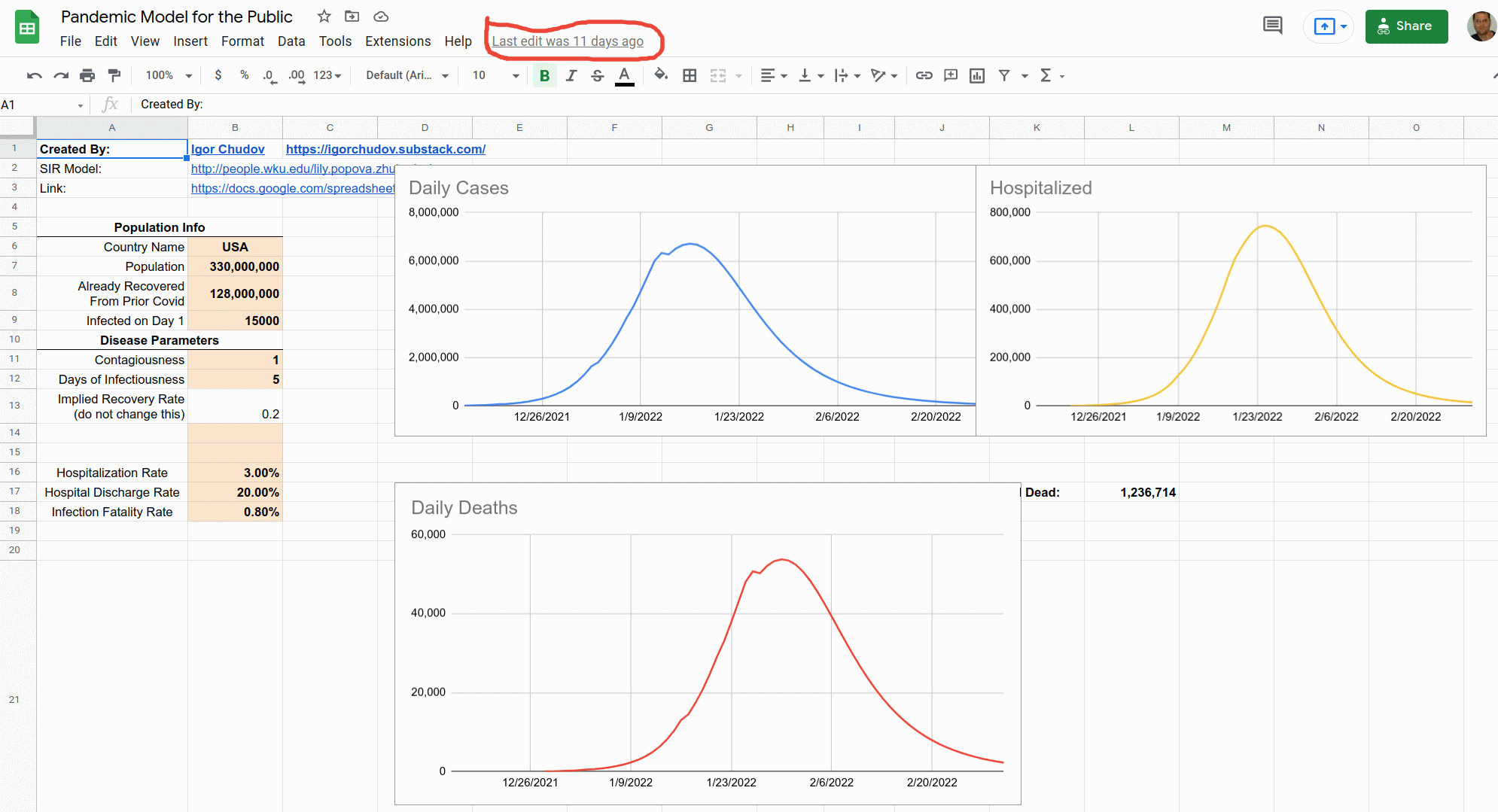Open the Insert menu
This screenshot has height=812, width=1498.
190,41
